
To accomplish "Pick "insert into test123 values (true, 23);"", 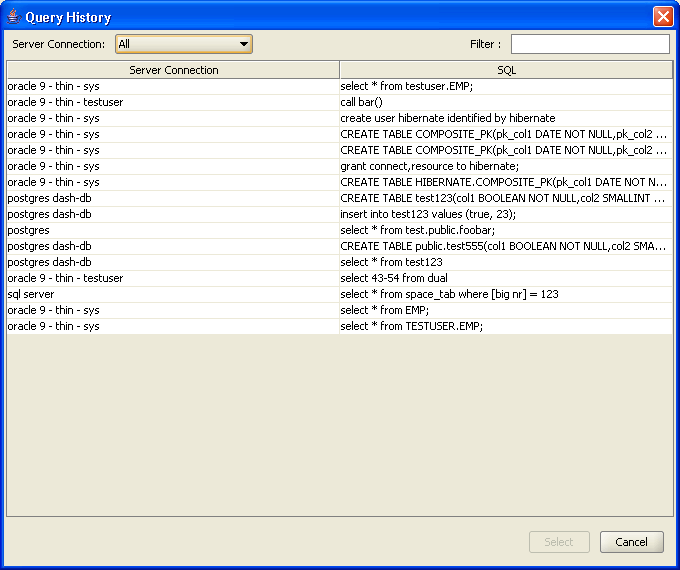I will tap(506, 214).
